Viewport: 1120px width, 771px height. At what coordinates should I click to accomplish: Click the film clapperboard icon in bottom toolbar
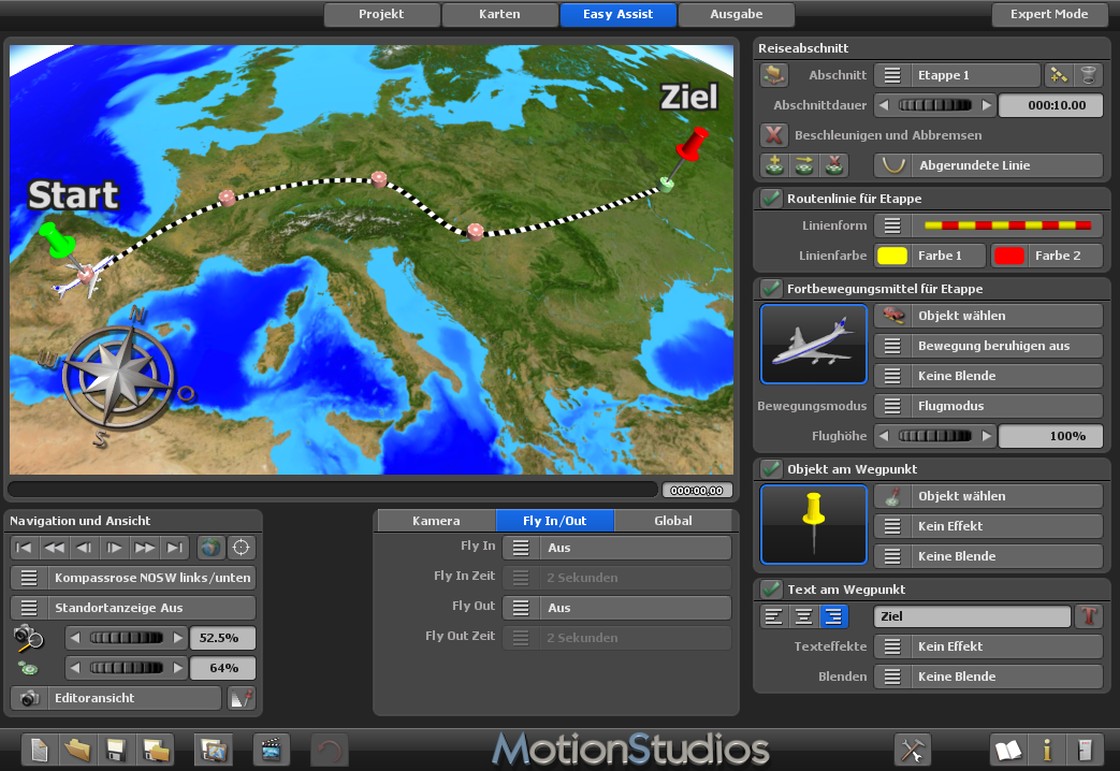click(270, 749)
